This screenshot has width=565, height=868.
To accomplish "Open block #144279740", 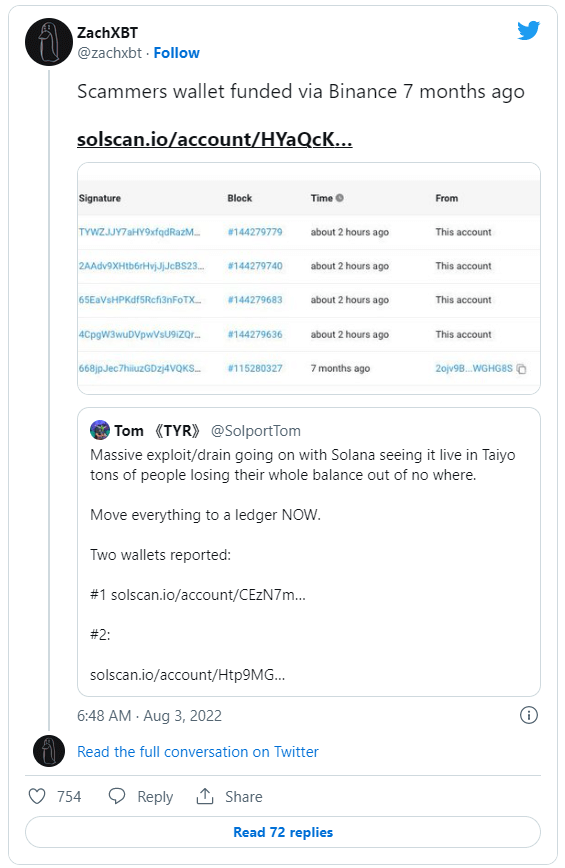I will tap(255, 266).
